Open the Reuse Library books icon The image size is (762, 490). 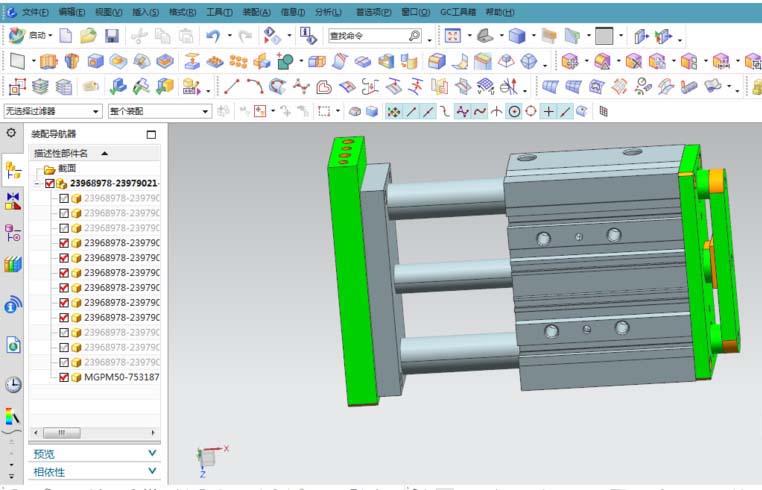[13, 264]
